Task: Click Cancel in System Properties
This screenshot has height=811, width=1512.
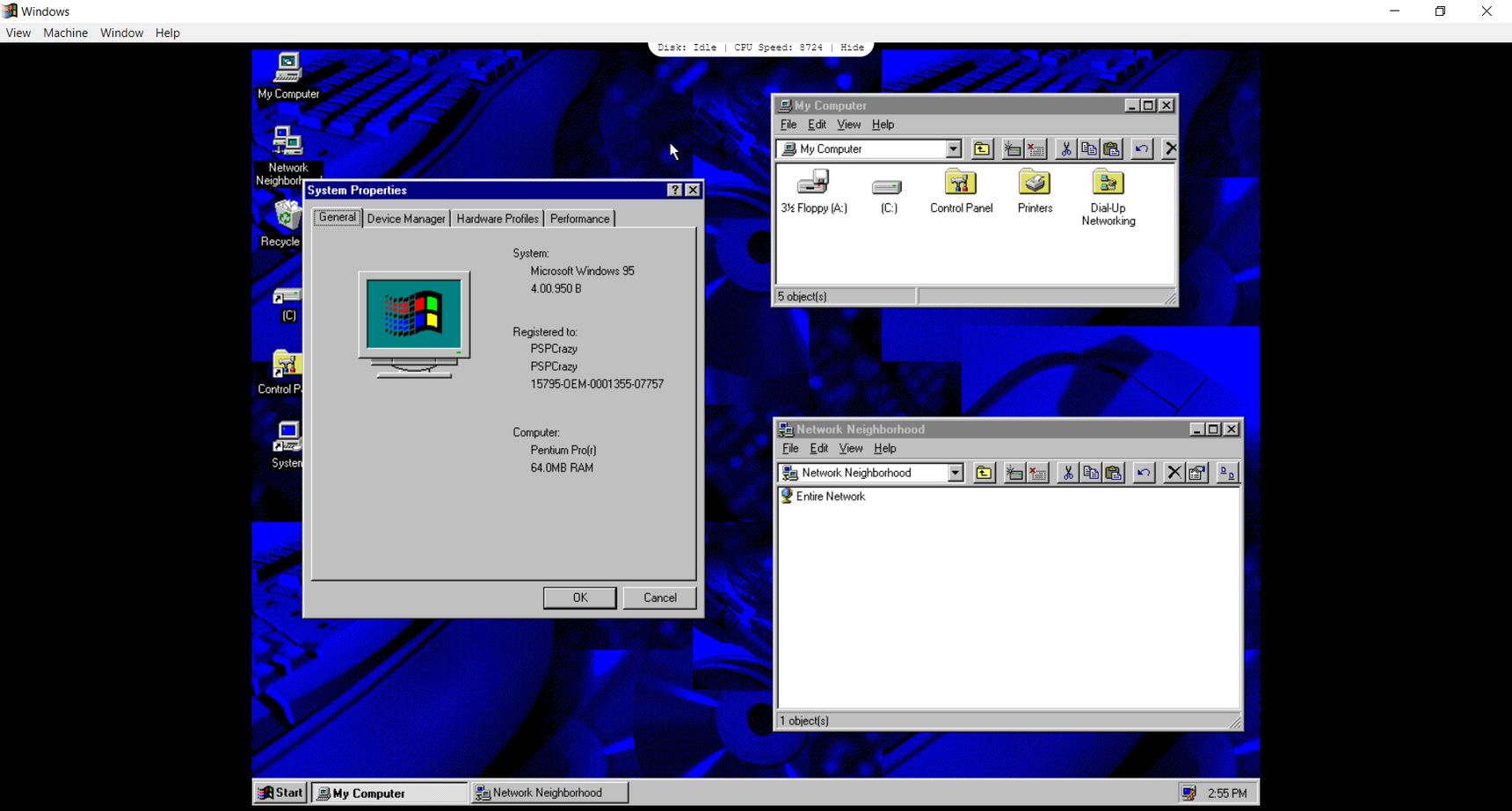Action: 659,597
